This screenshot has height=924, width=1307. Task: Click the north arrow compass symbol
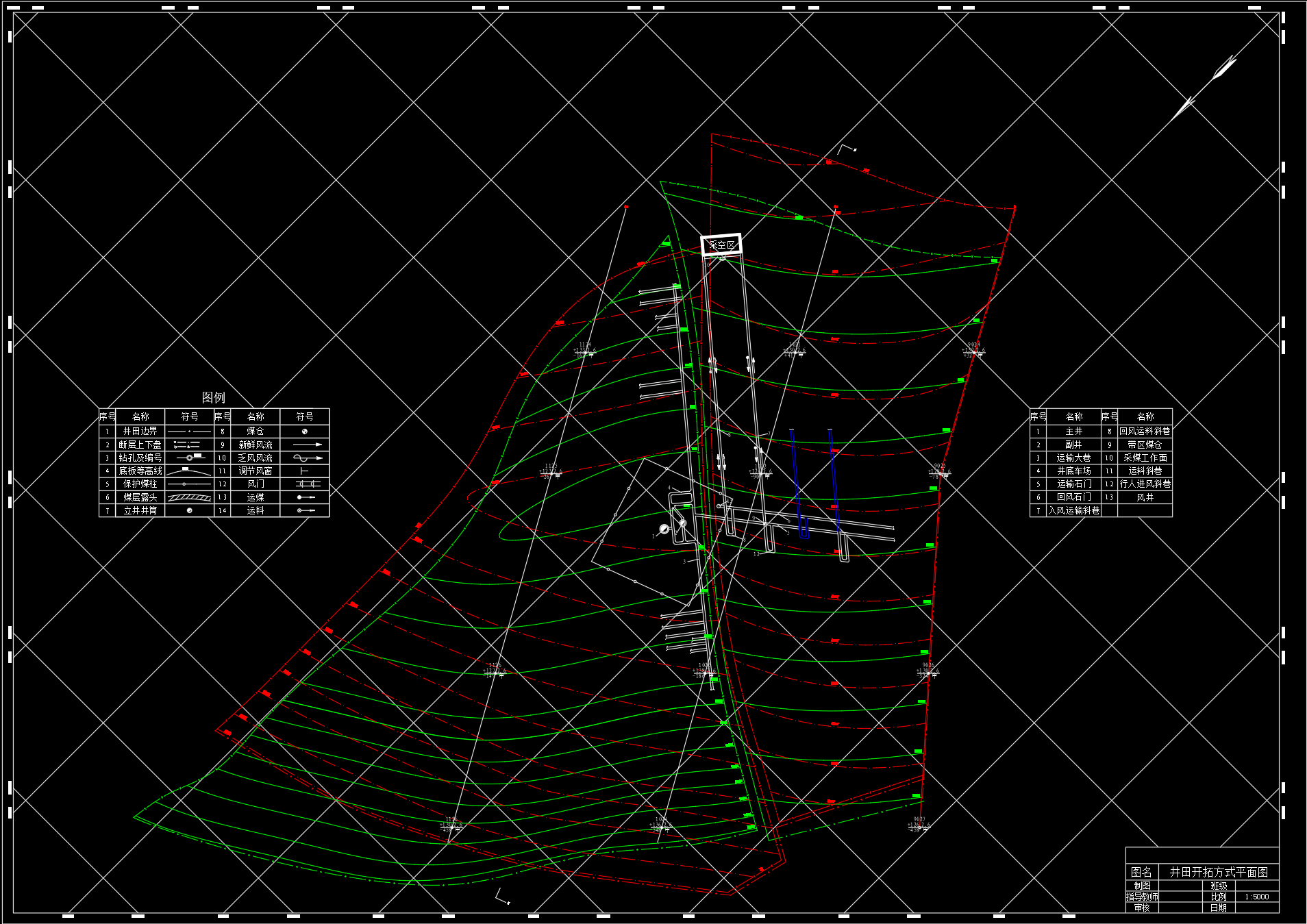coord(1207,87)
